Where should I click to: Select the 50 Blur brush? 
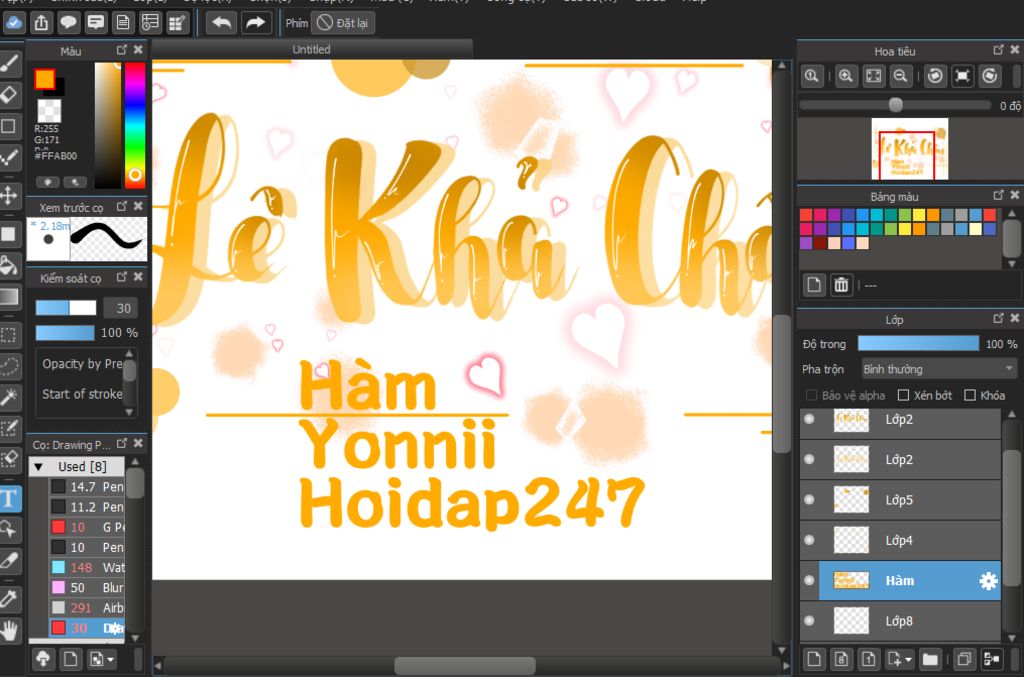coord(88,588)
